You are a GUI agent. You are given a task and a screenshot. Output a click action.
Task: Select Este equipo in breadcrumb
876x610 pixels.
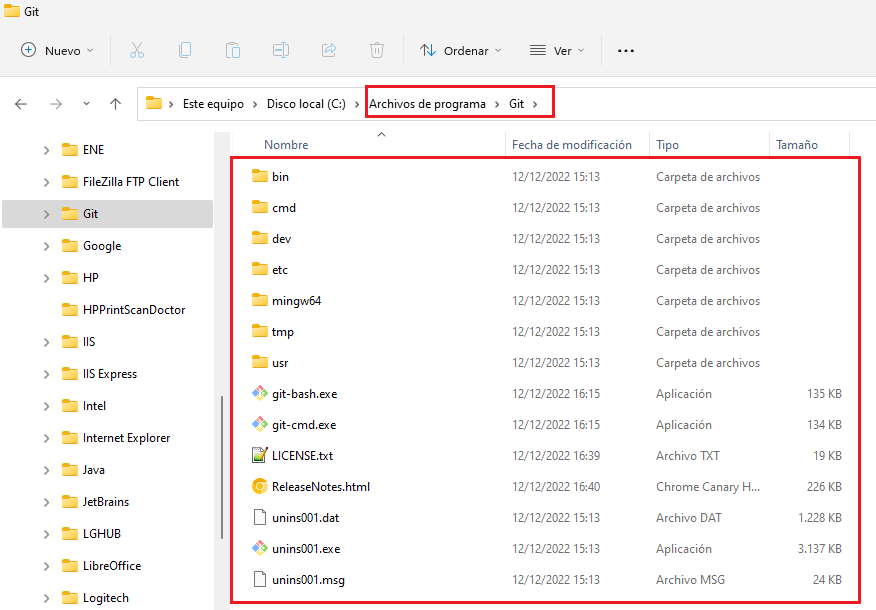pos(213,104)
